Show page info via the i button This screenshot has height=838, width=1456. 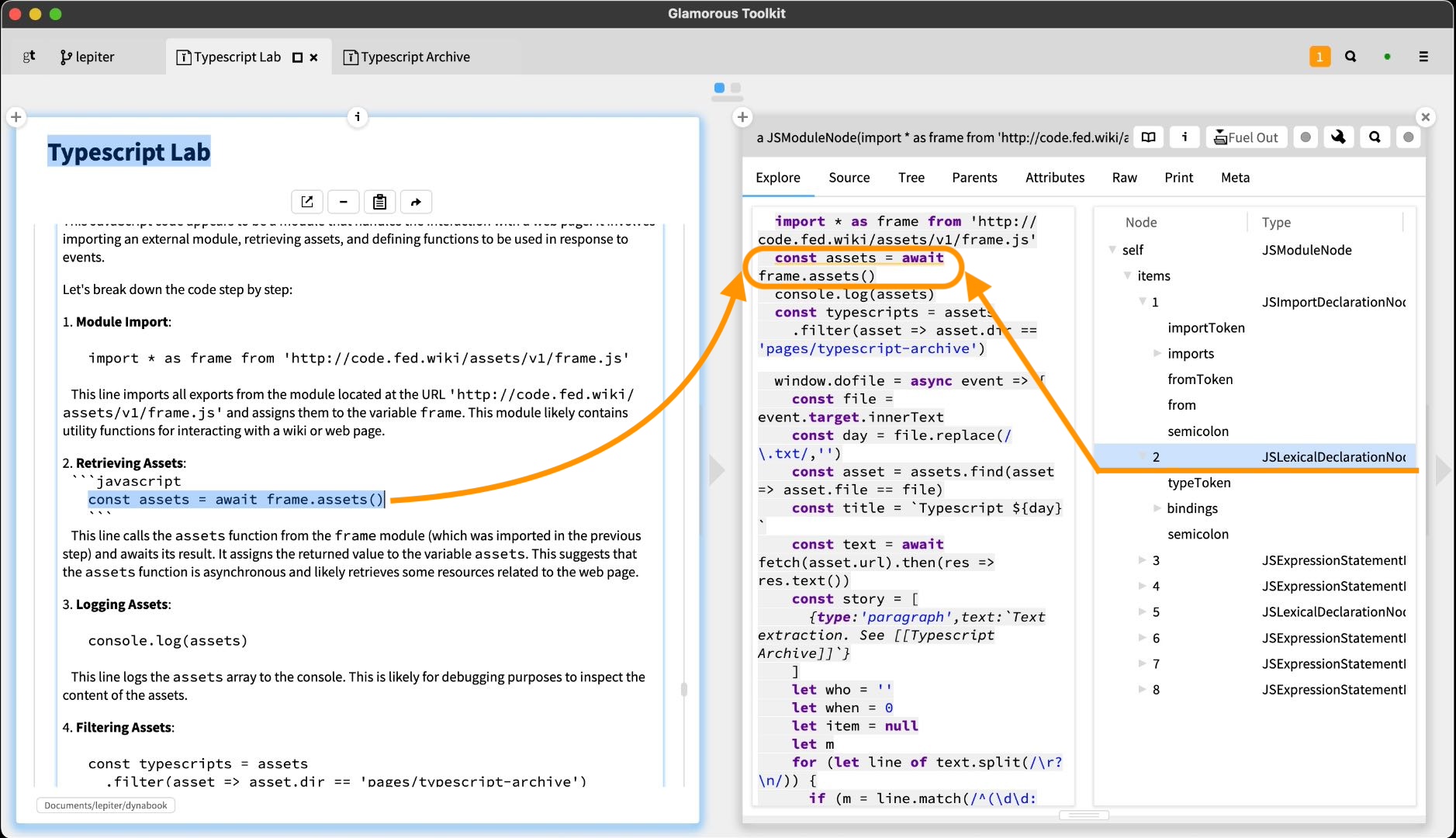357,116
